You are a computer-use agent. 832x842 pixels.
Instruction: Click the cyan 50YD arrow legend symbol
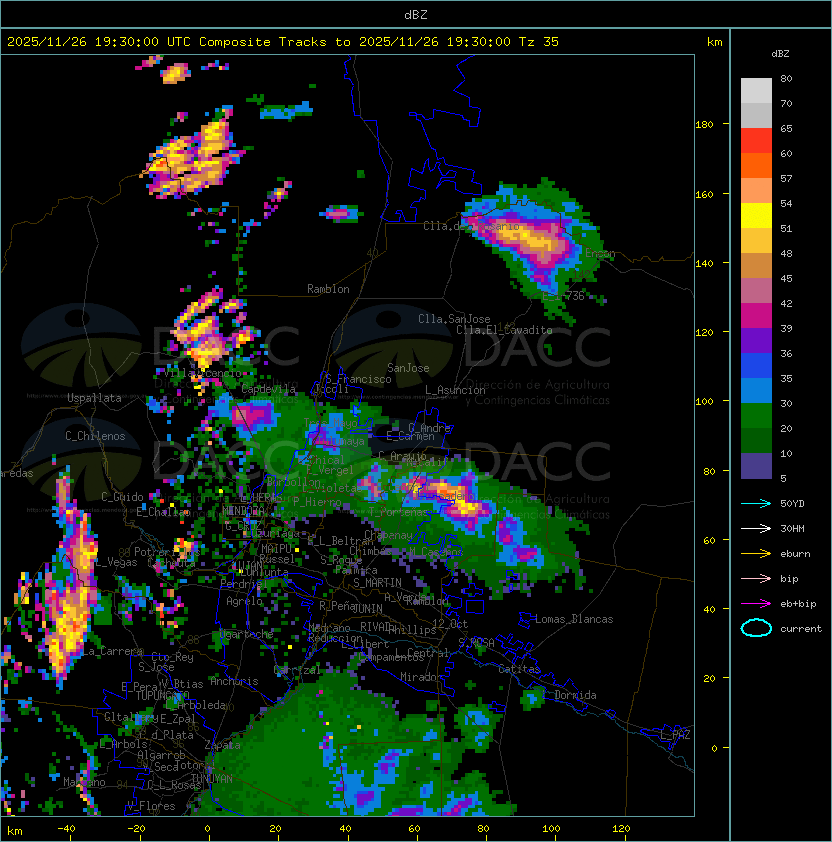tap(756, 503)
